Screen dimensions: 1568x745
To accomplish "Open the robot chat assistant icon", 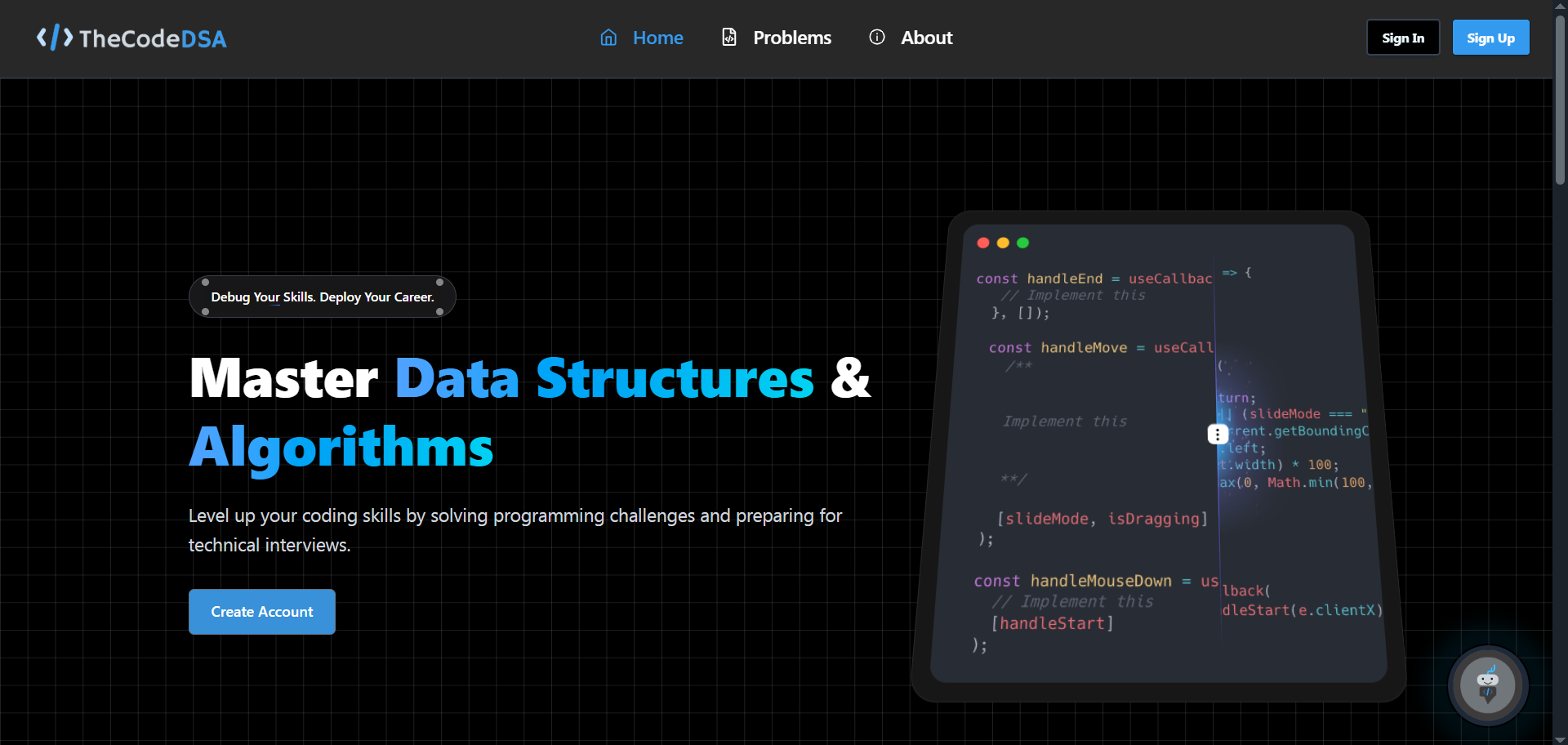I will (x=1487, y=686).
